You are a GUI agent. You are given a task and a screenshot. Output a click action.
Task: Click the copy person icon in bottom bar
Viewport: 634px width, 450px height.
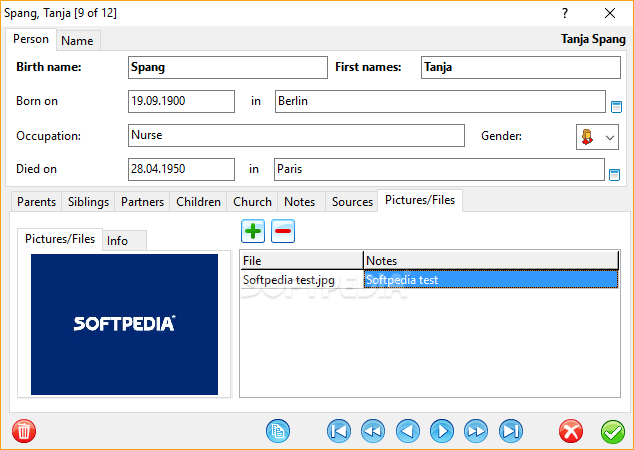tap(278, 431)
